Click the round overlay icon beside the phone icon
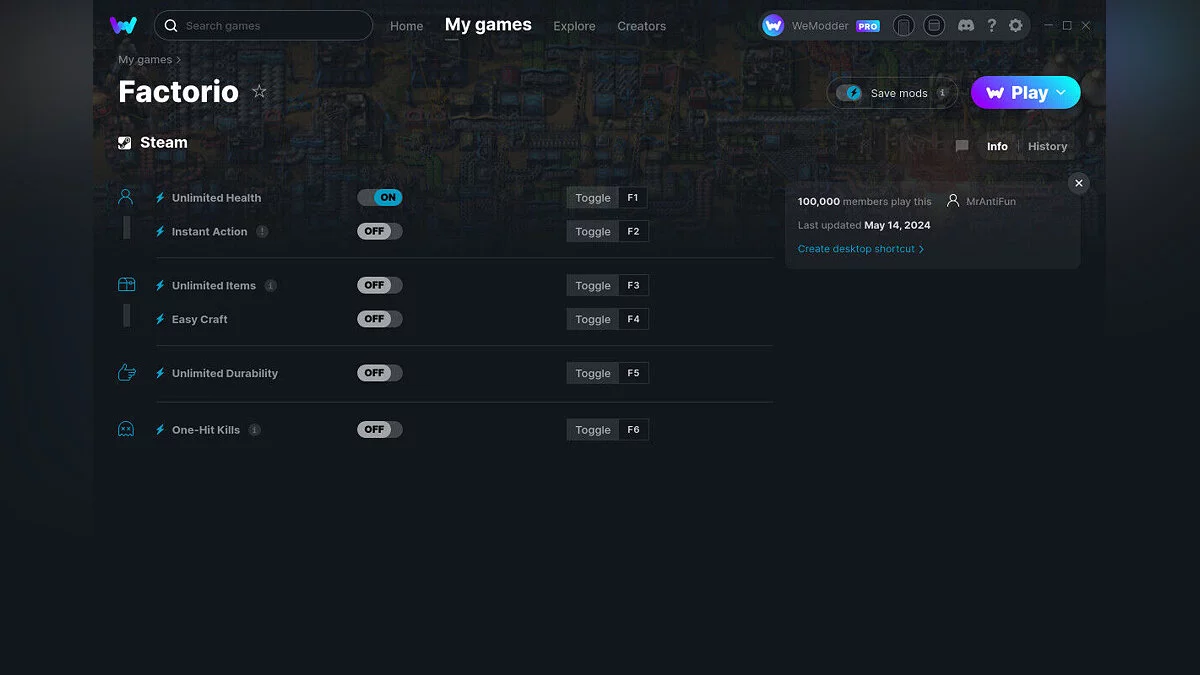1200x675 pixels. (x=934, y=26)
